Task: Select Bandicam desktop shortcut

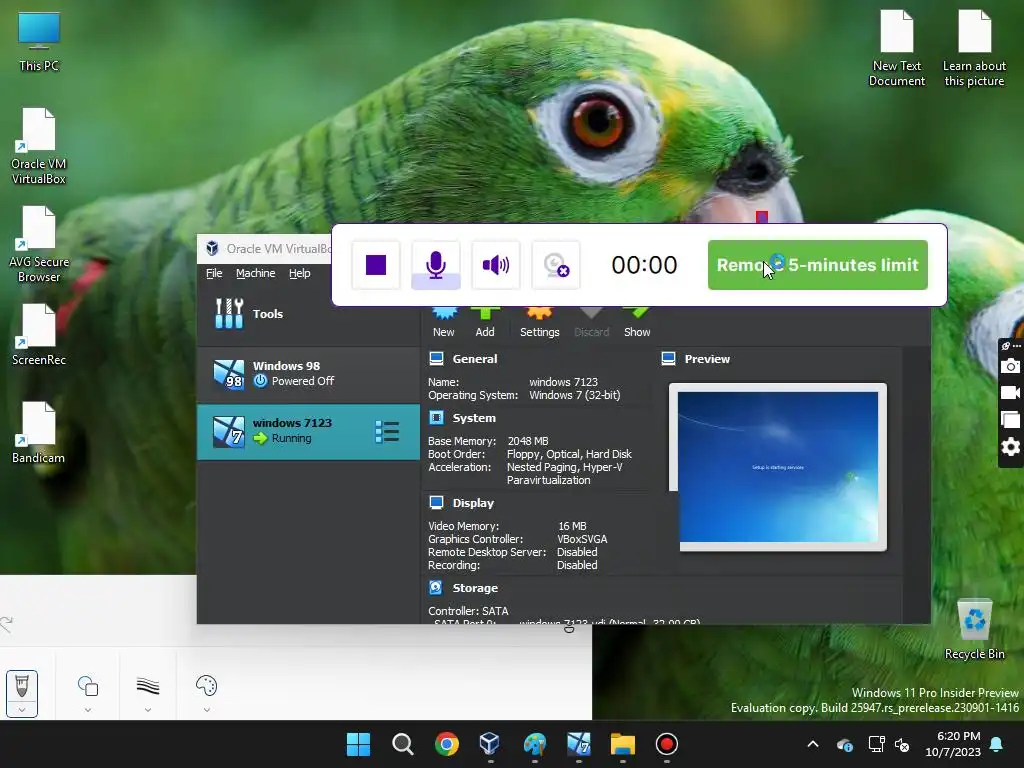Action: [39, 433]
